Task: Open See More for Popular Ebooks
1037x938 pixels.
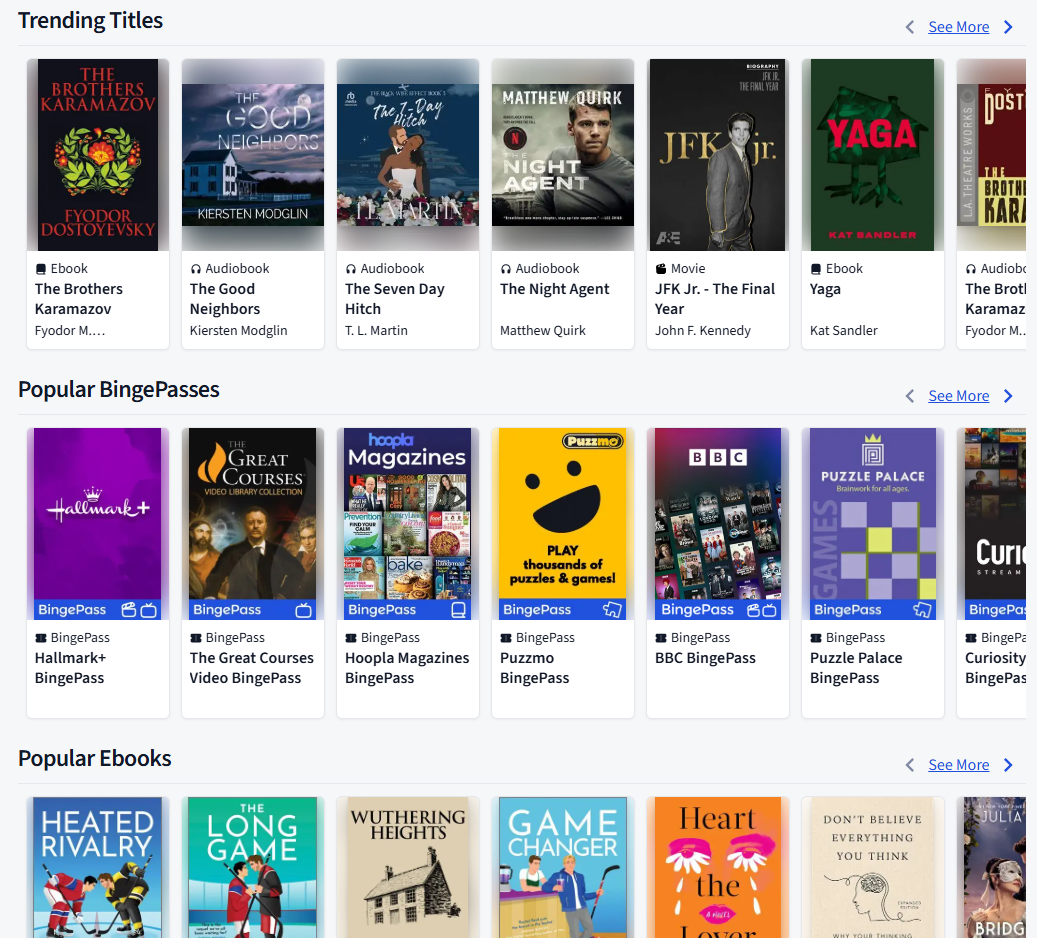Action: [959, 764]
